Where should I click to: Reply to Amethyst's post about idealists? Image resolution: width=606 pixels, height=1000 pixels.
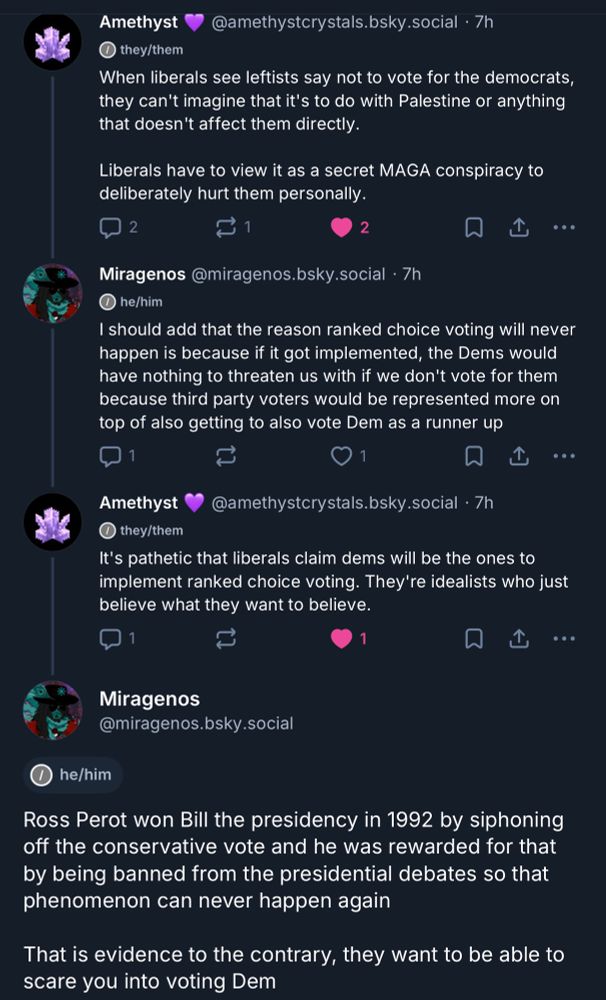pyautogui.click(x=110, y=637)
